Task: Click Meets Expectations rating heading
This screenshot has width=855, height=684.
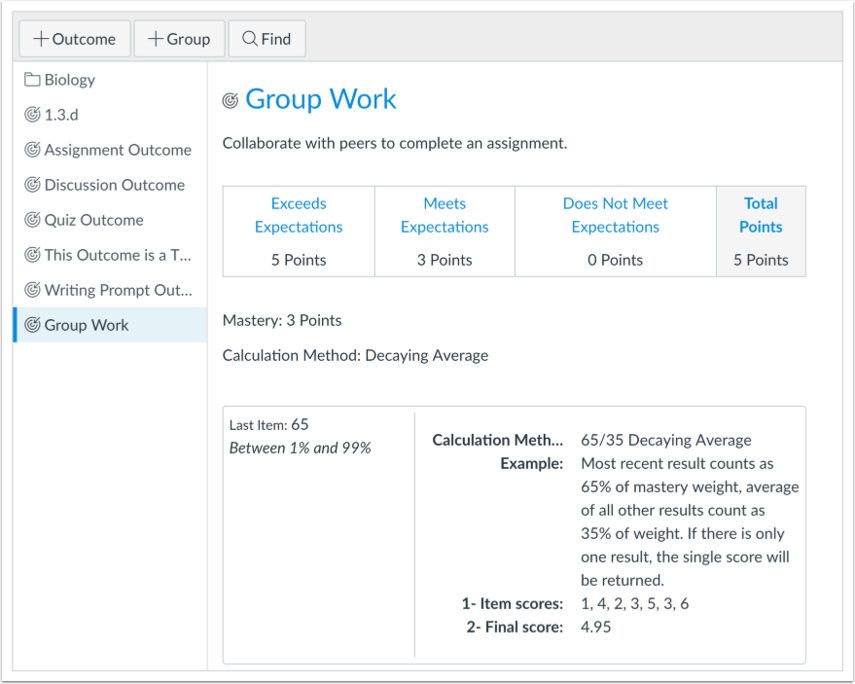Action: tap(444, 215)
